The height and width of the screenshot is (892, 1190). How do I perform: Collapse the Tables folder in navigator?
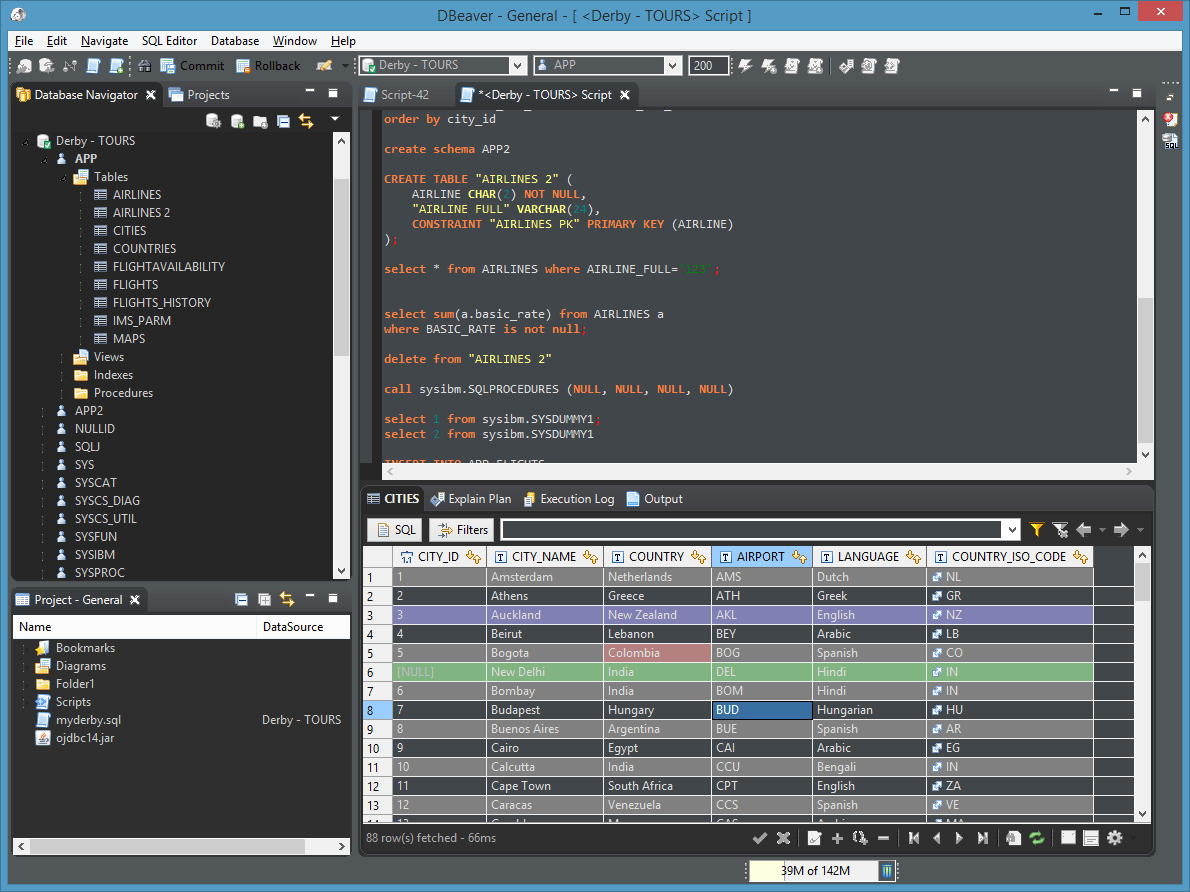[x=62, y=177]
